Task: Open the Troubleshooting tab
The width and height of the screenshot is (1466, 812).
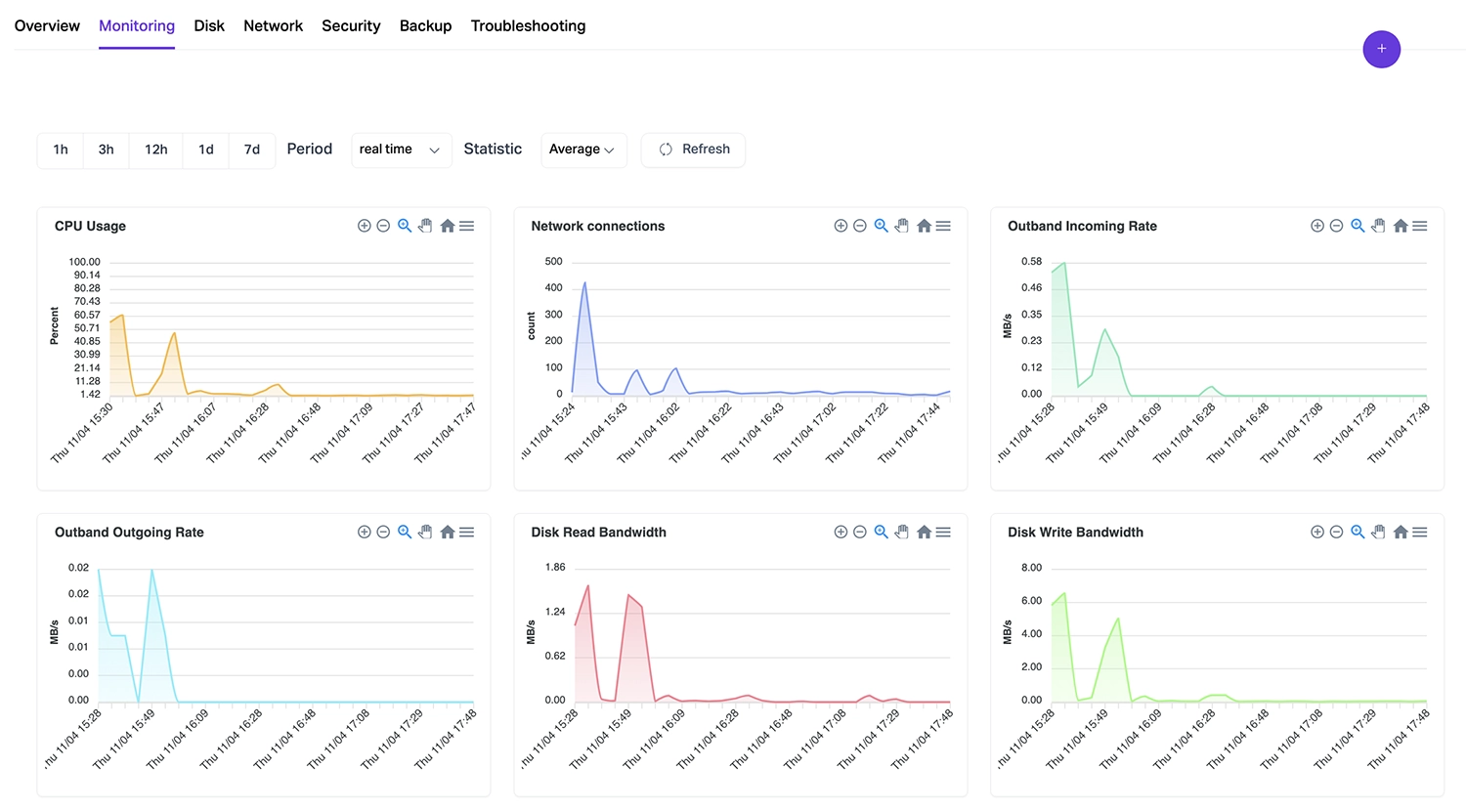Action: pyautogui.click(x=528, y=26)
